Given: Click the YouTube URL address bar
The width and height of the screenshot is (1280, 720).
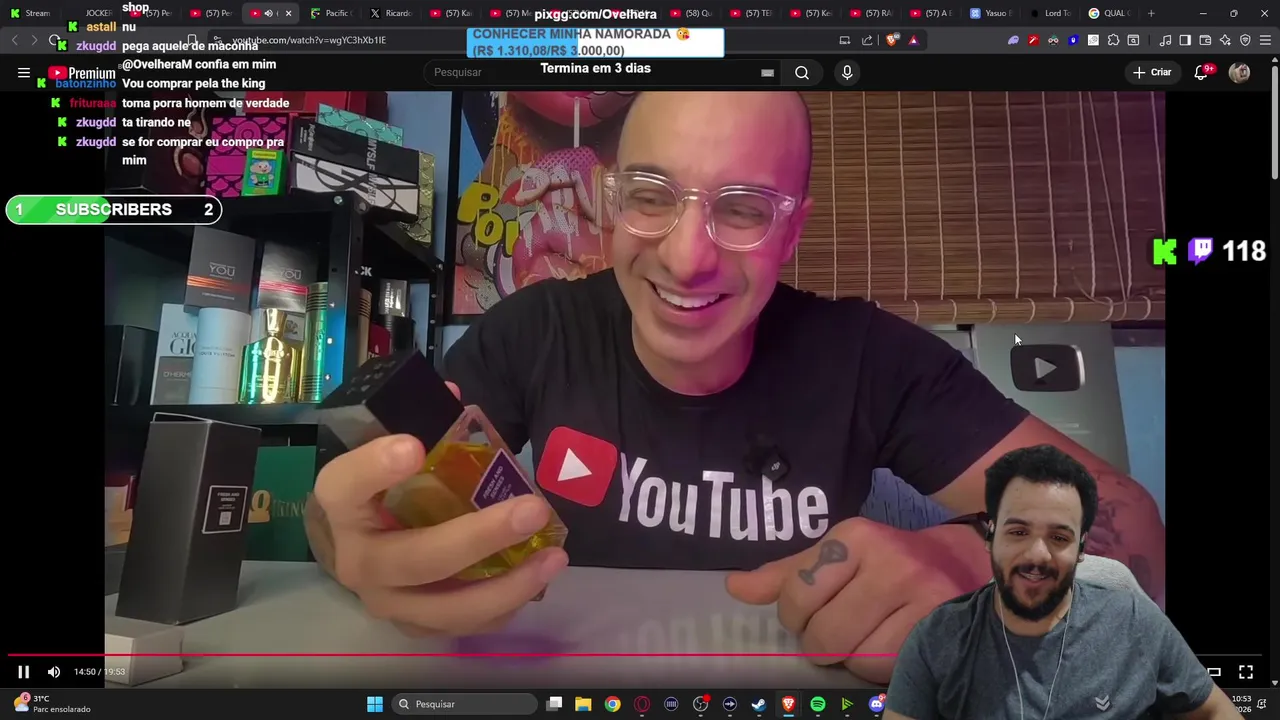Looking at the screenshot, I should 520,40.
